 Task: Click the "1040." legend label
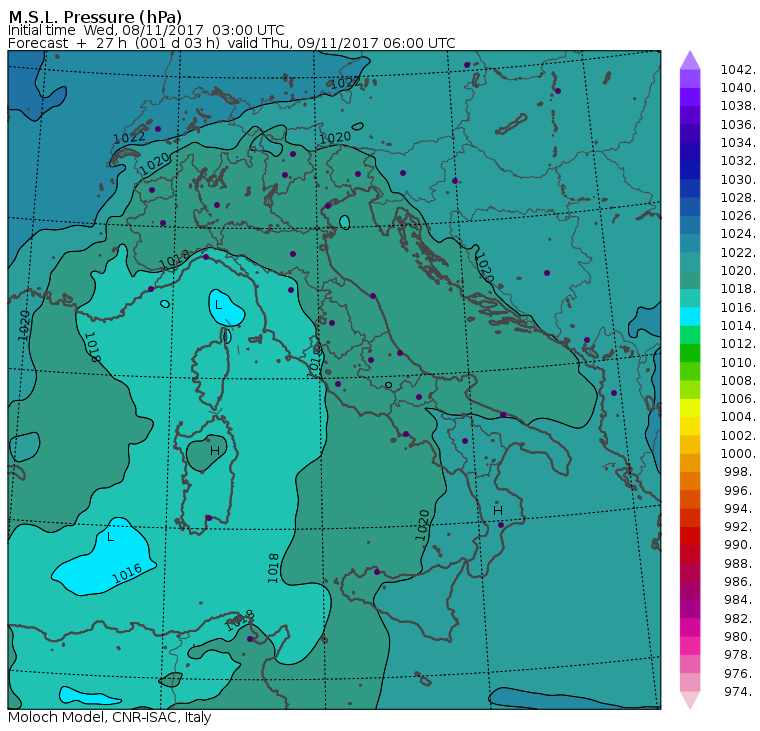pyautogui.click(x=738, y=88)
